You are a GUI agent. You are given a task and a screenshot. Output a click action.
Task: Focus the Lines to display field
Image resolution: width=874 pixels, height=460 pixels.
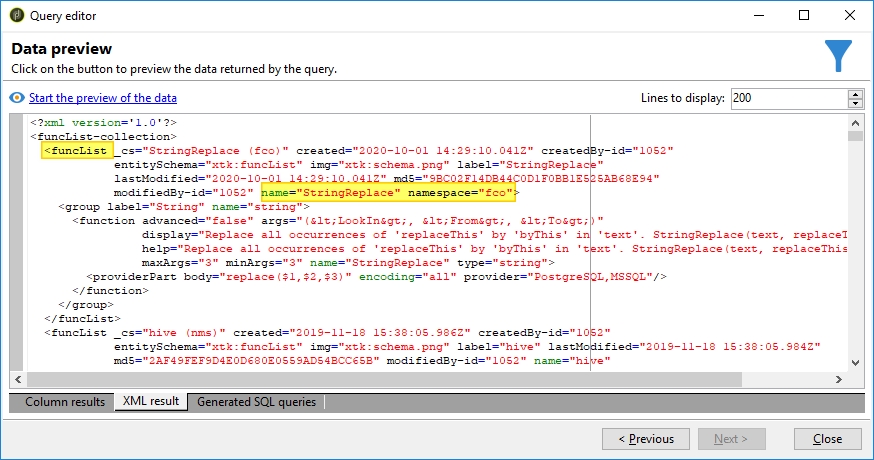(788, 98)
